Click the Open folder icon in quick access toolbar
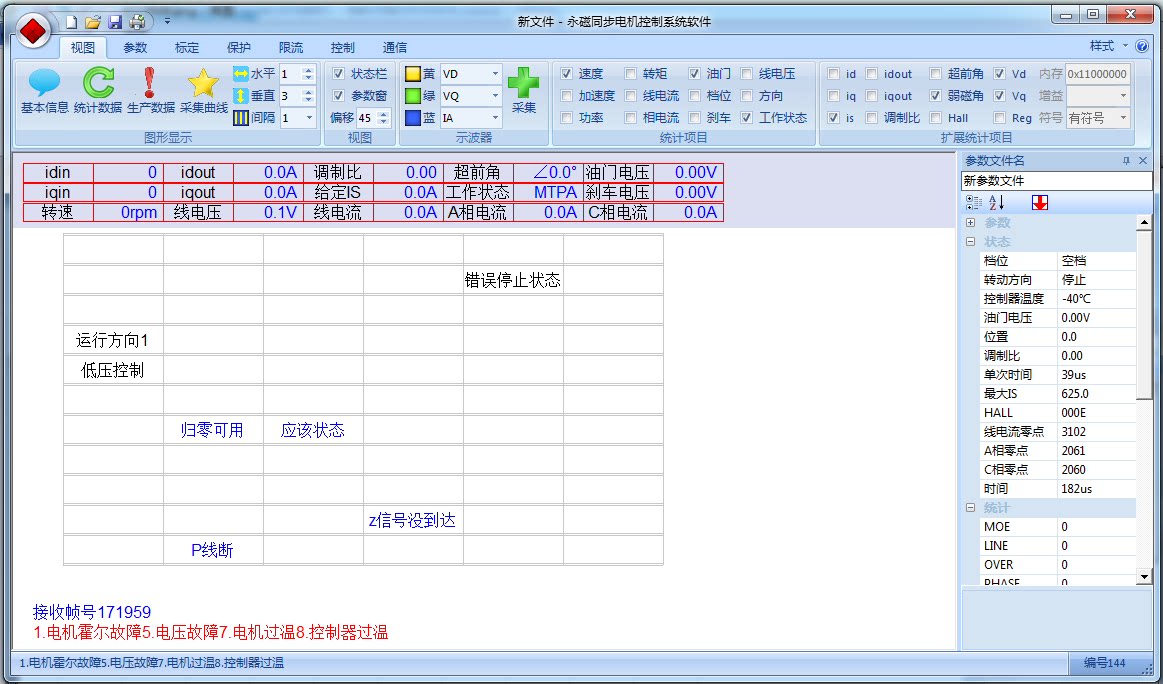 pyautogui.click(x=93, y=22)
